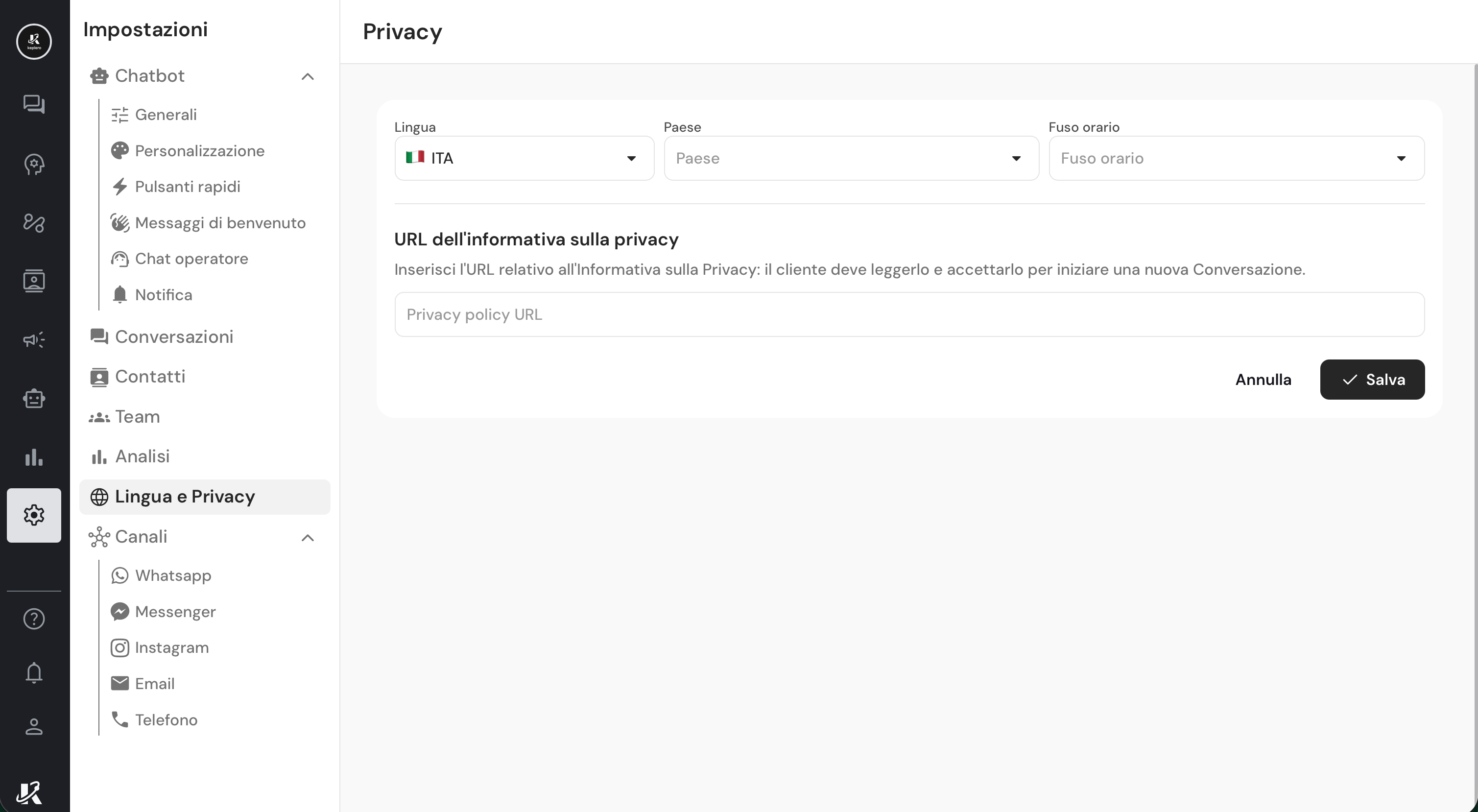Viewport: 1478px width, 812px height.
Task: Click Annulla to cancel changes
Action: 1263,380
